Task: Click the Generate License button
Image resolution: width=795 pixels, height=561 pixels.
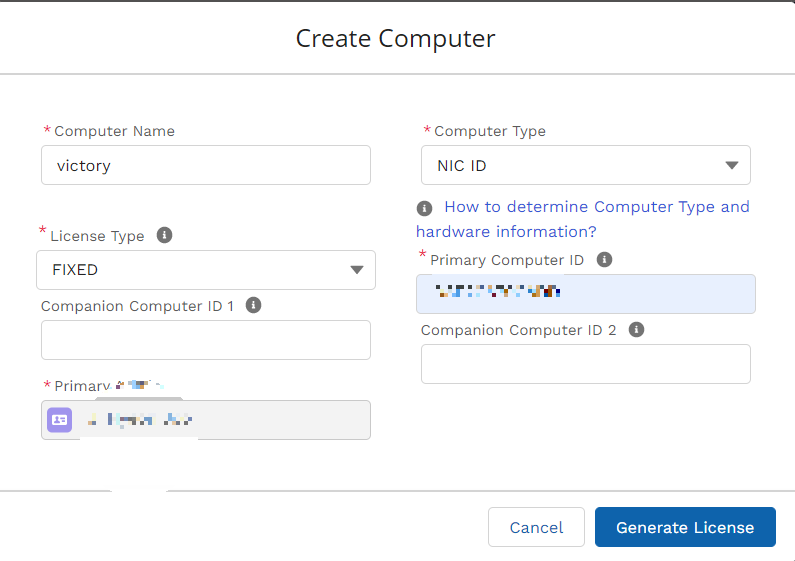Action: click(x=685, y=528)
